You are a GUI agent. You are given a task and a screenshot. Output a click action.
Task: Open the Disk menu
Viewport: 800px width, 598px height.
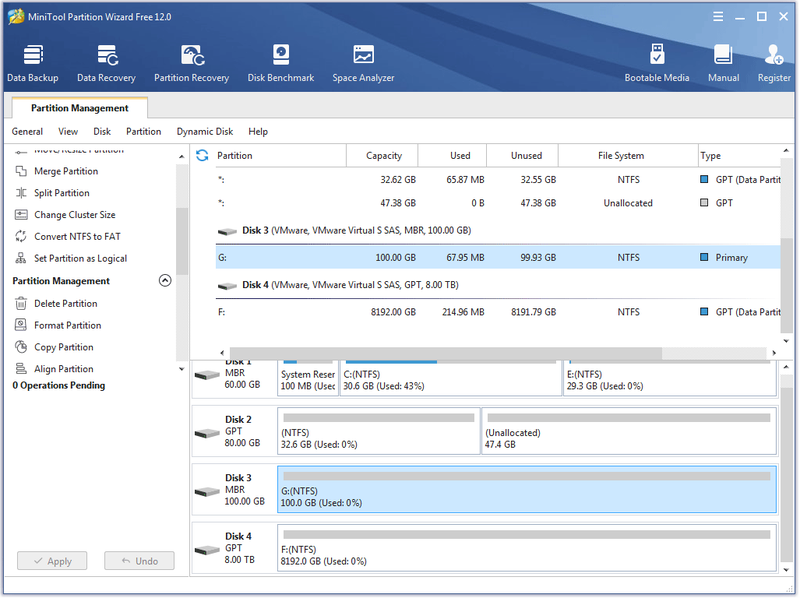102,132
